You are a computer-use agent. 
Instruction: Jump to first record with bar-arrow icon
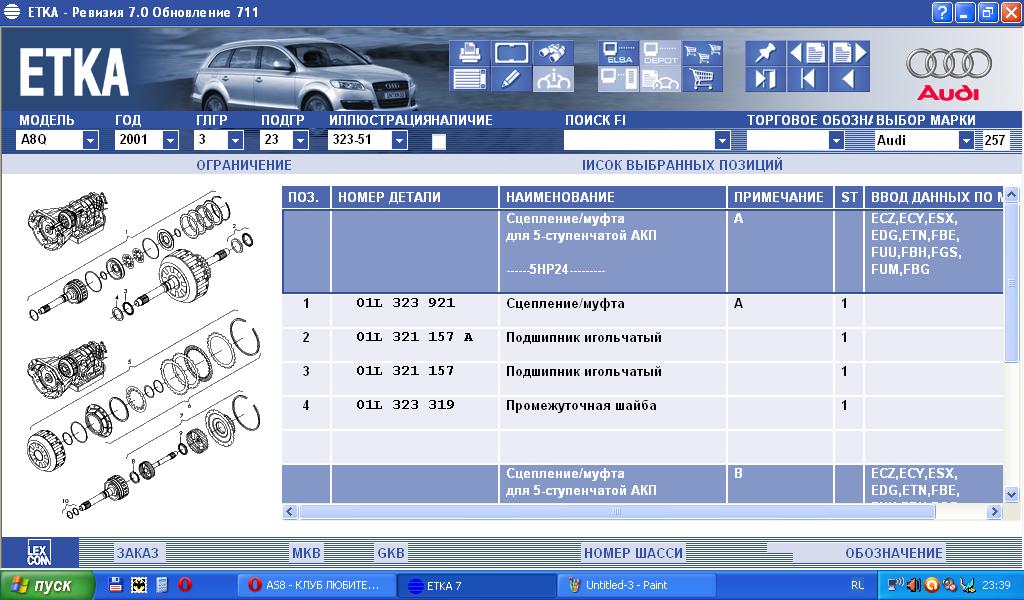808,79
